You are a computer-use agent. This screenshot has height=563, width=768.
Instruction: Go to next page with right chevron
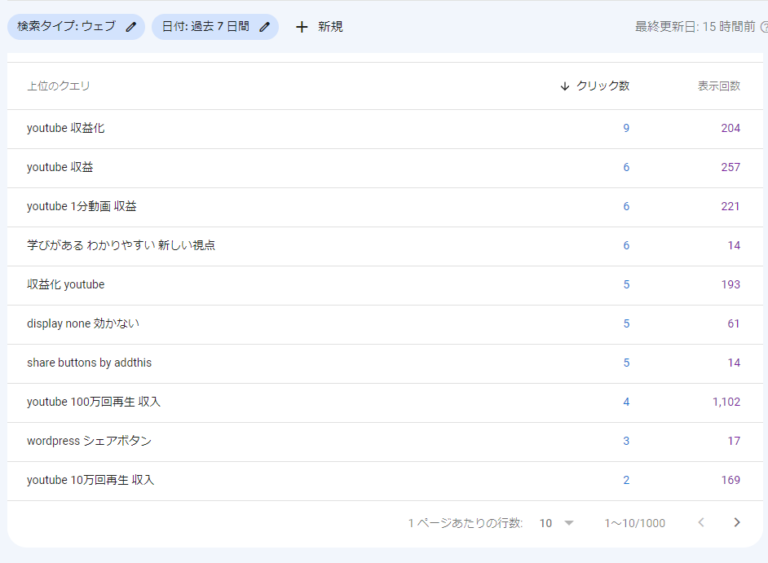737,522
